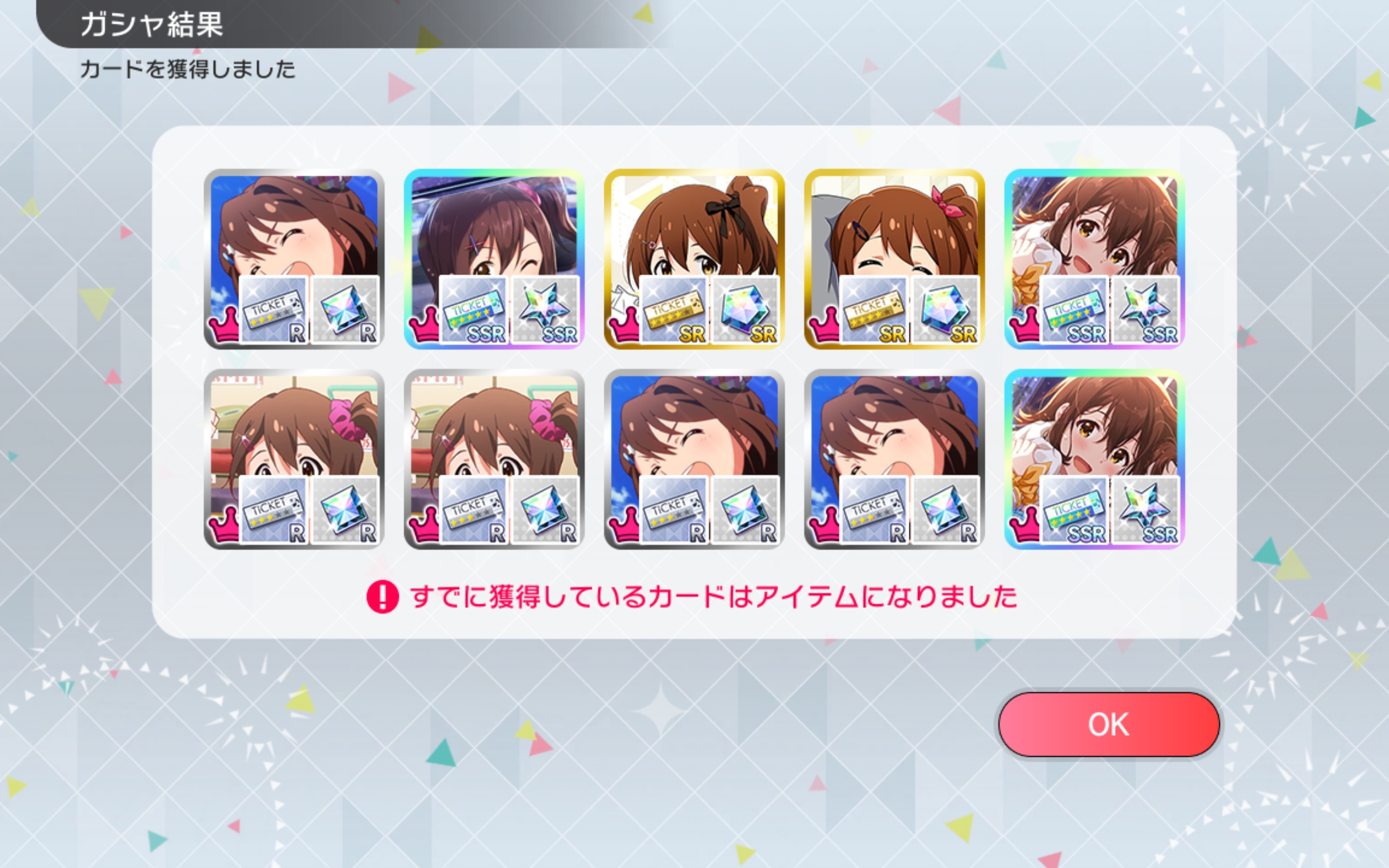Click the R crystal on fourth bottom card
1389x868 pixels.
point(945,510)
